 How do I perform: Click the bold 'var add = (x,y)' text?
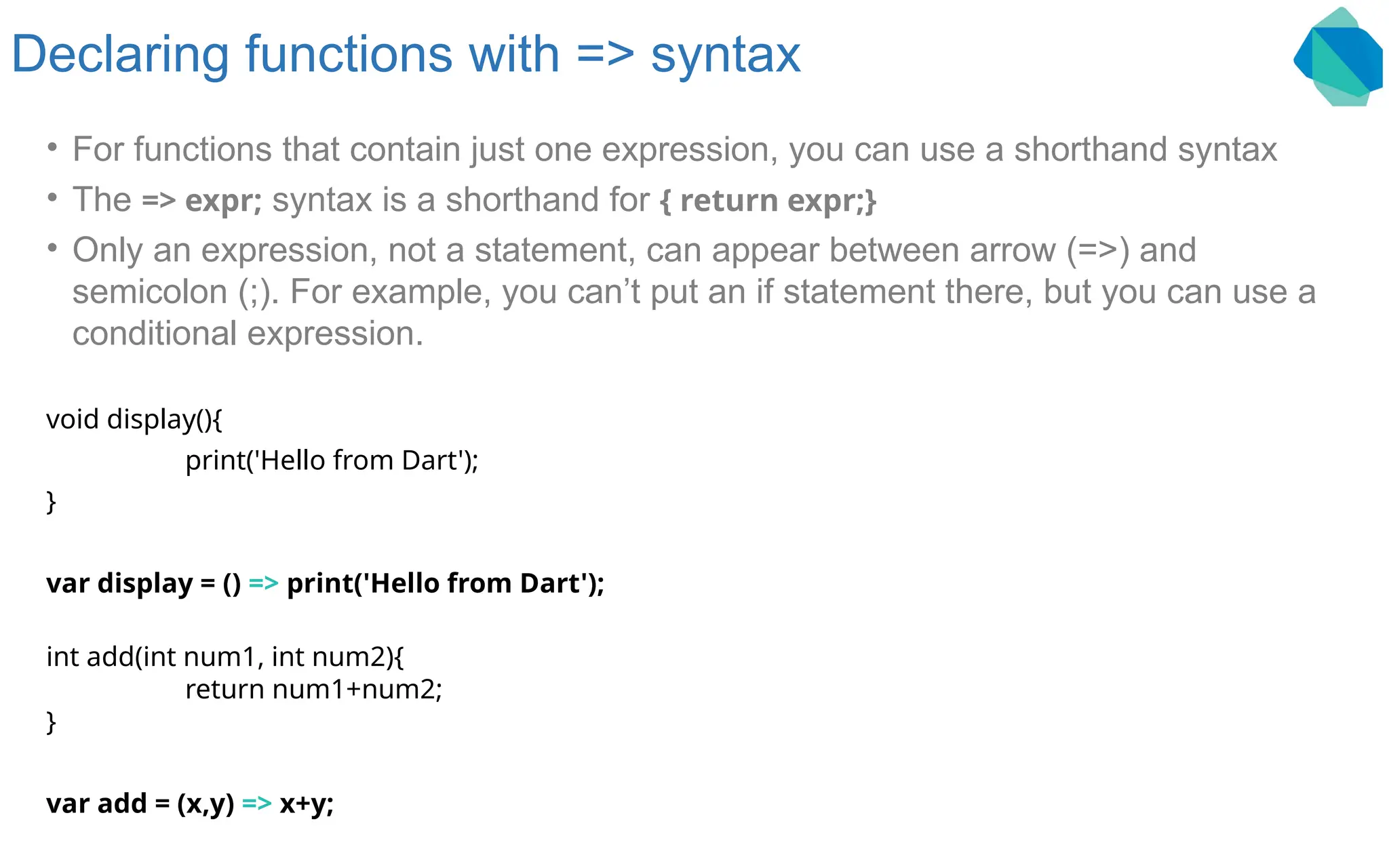pyautogui.click(x=140, y=804)
